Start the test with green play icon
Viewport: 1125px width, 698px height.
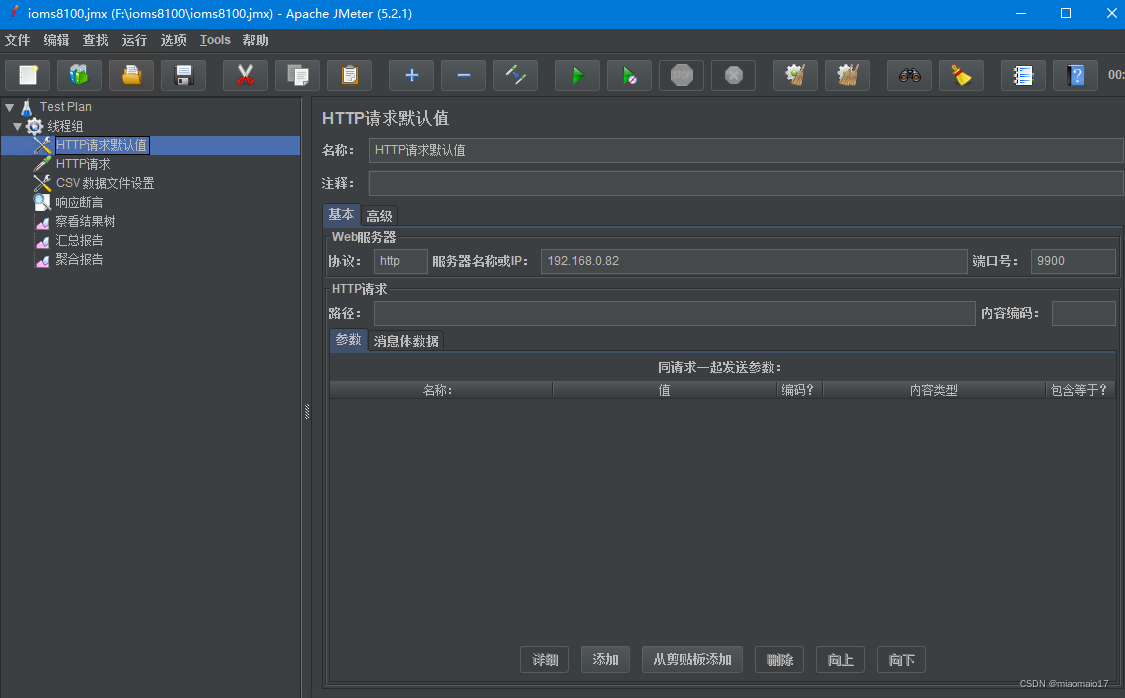pos(577,75)
